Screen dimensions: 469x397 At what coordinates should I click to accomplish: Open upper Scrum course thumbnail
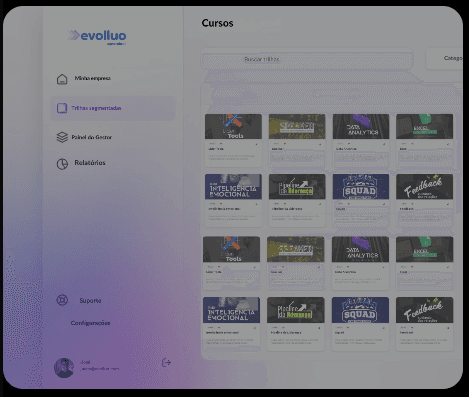point(297,126)
